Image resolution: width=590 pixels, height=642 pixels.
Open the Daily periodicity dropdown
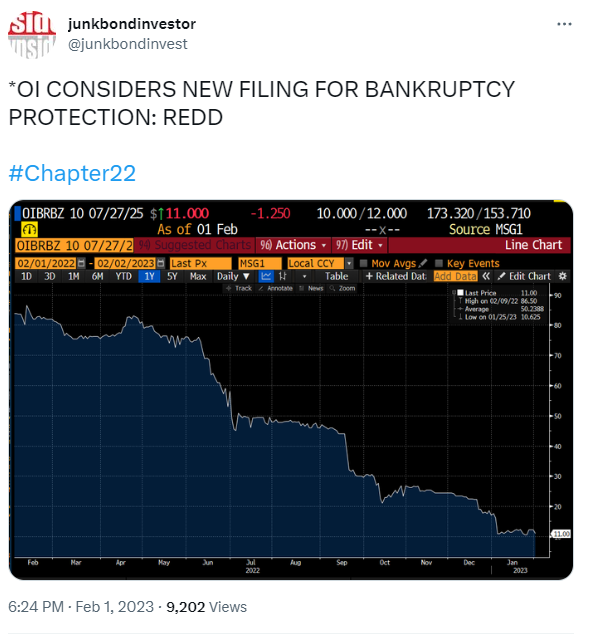click(x=233, y=276)
